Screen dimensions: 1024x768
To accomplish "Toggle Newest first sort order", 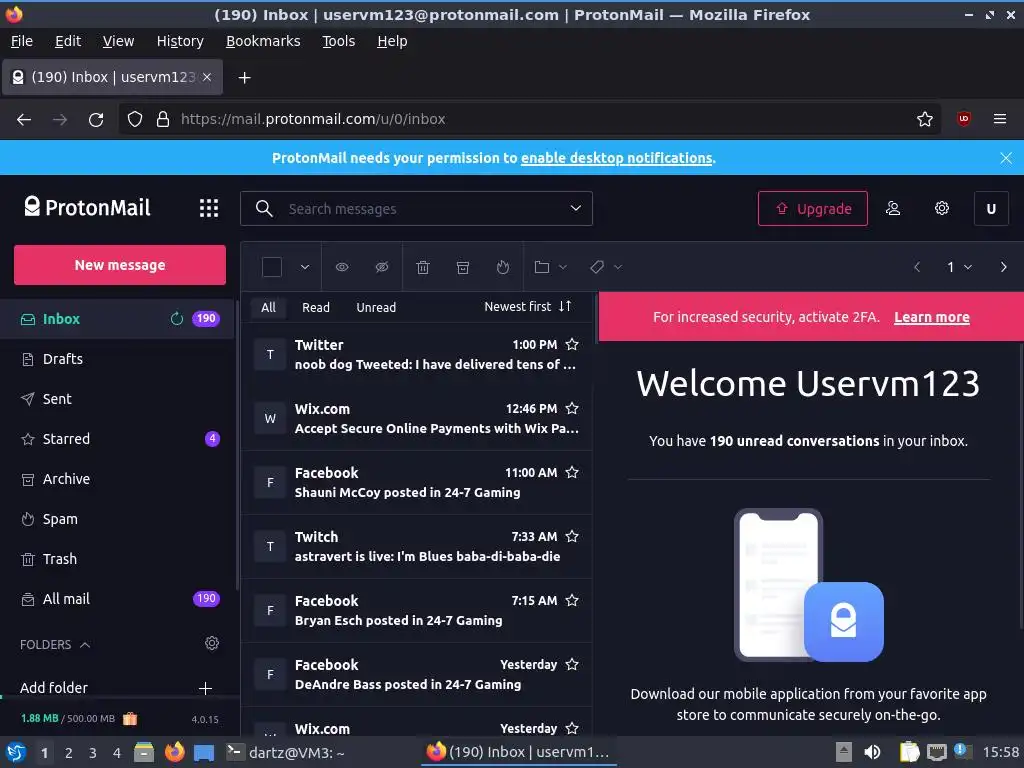I will coord(528,306).
